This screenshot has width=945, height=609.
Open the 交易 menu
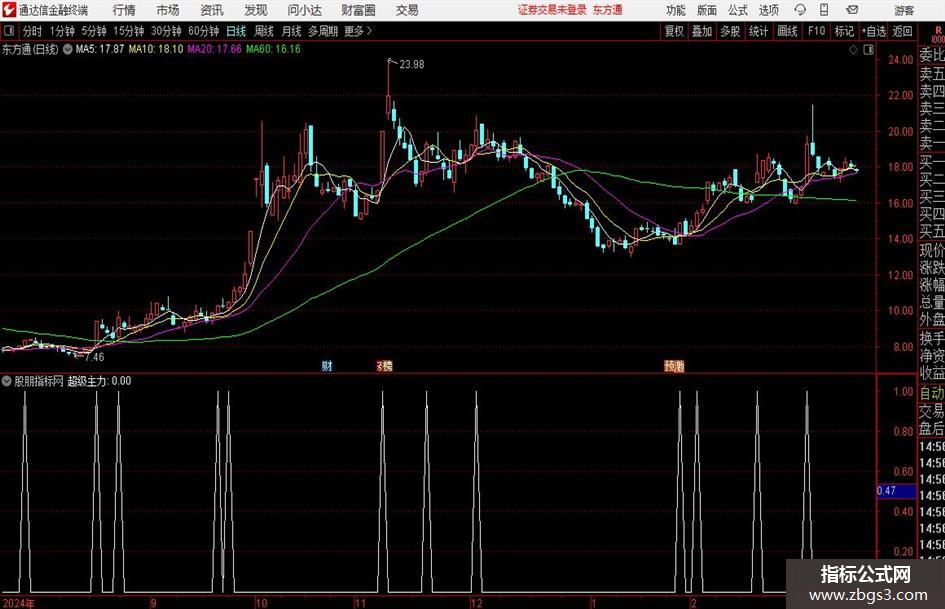coord(407,10)
